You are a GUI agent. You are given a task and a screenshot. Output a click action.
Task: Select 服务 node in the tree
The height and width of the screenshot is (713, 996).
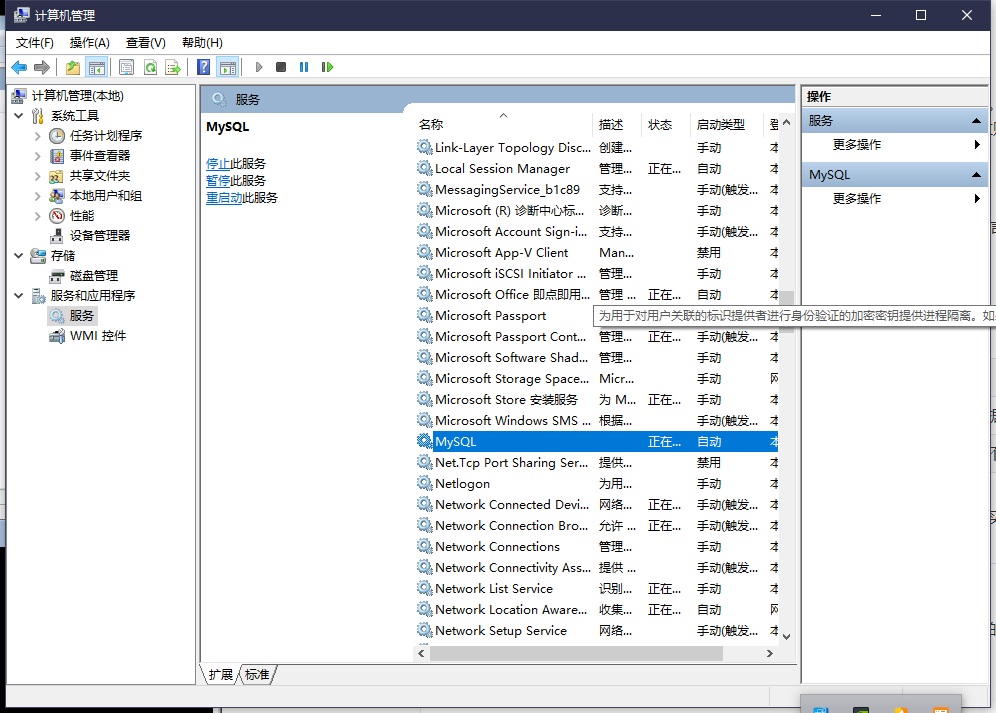pos(81,316)
